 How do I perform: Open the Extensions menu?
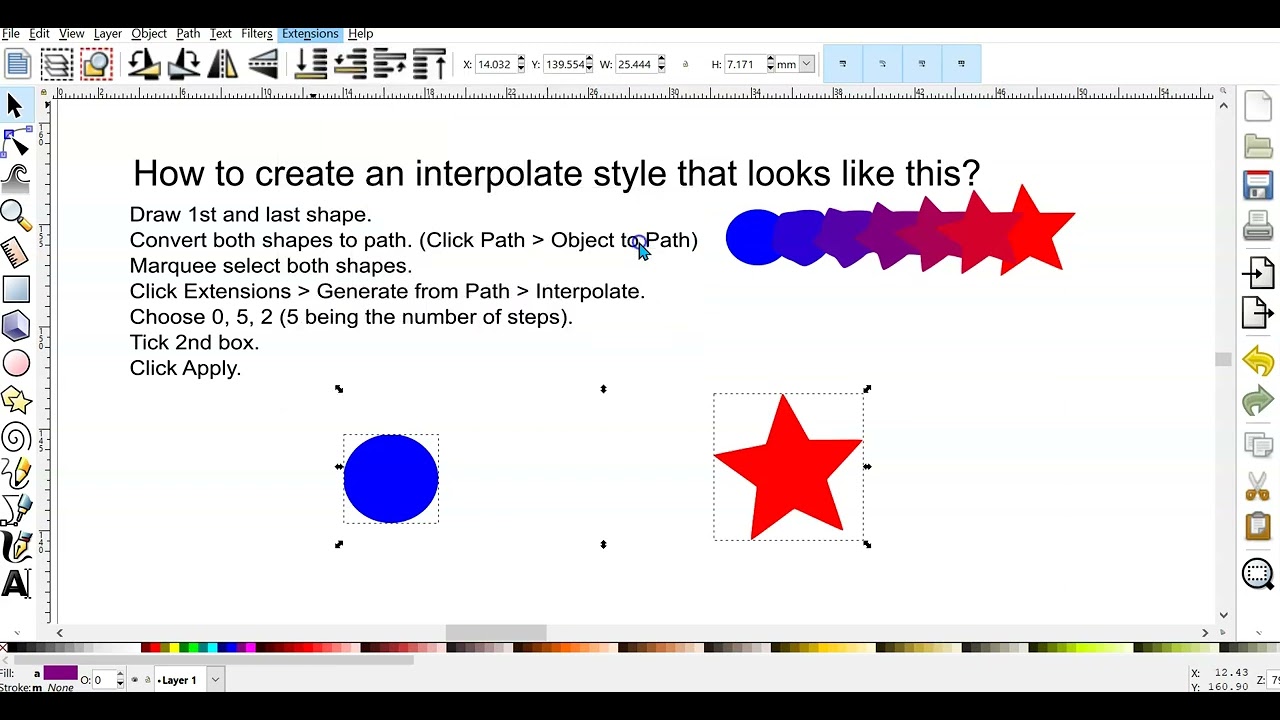(x=310, y=33)
